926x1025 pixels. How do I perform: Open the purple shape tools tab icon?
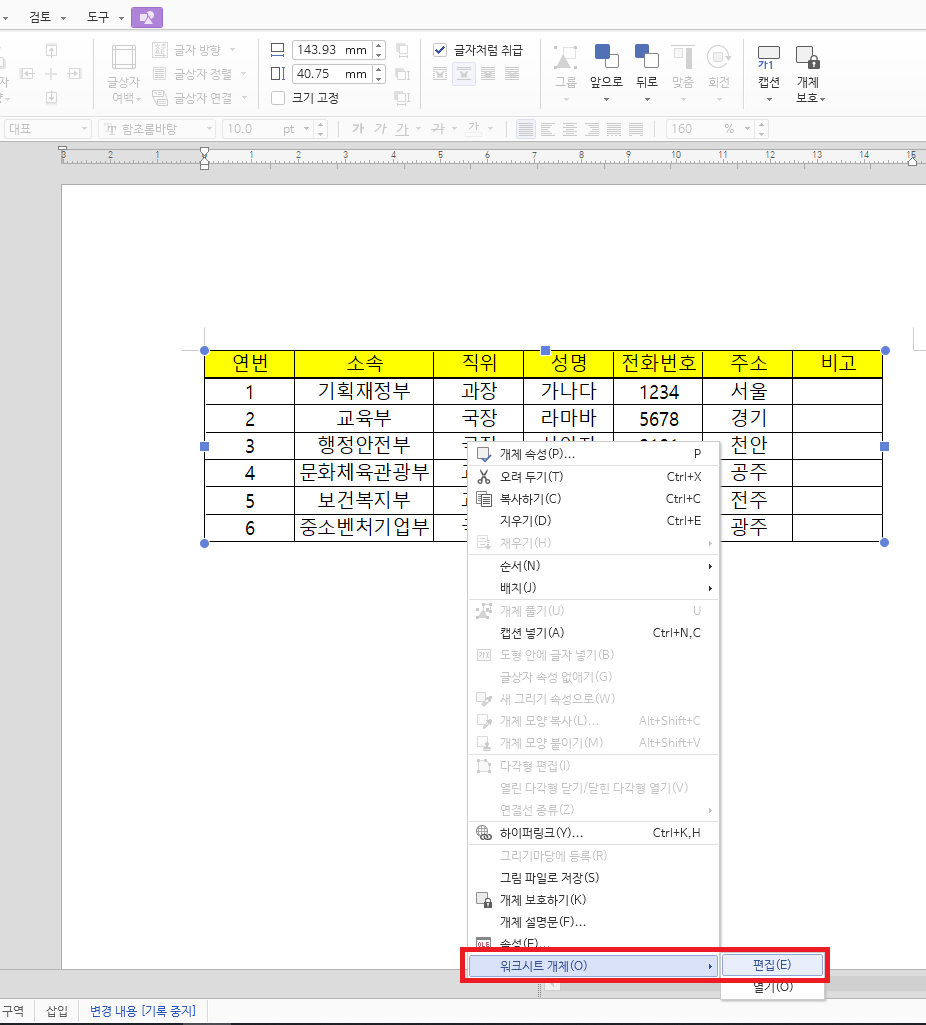pos(146,18)
